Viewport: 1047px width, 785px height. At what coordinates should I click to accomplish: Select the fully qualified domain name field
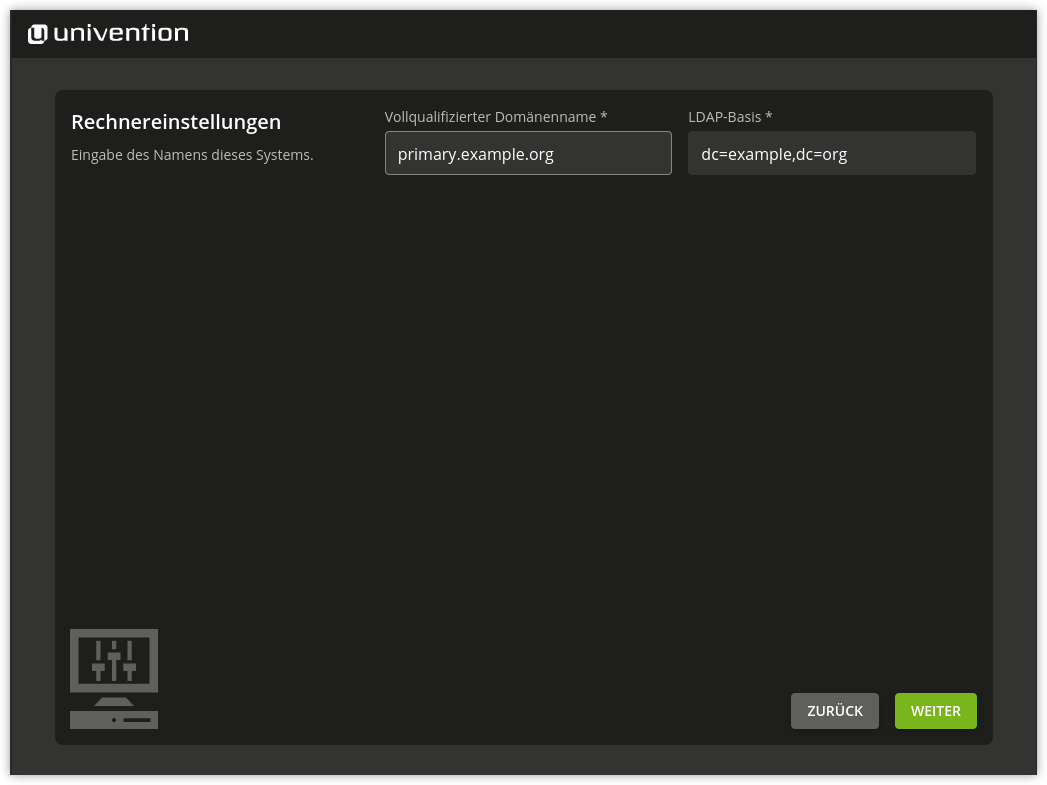(x=528, y=153)
